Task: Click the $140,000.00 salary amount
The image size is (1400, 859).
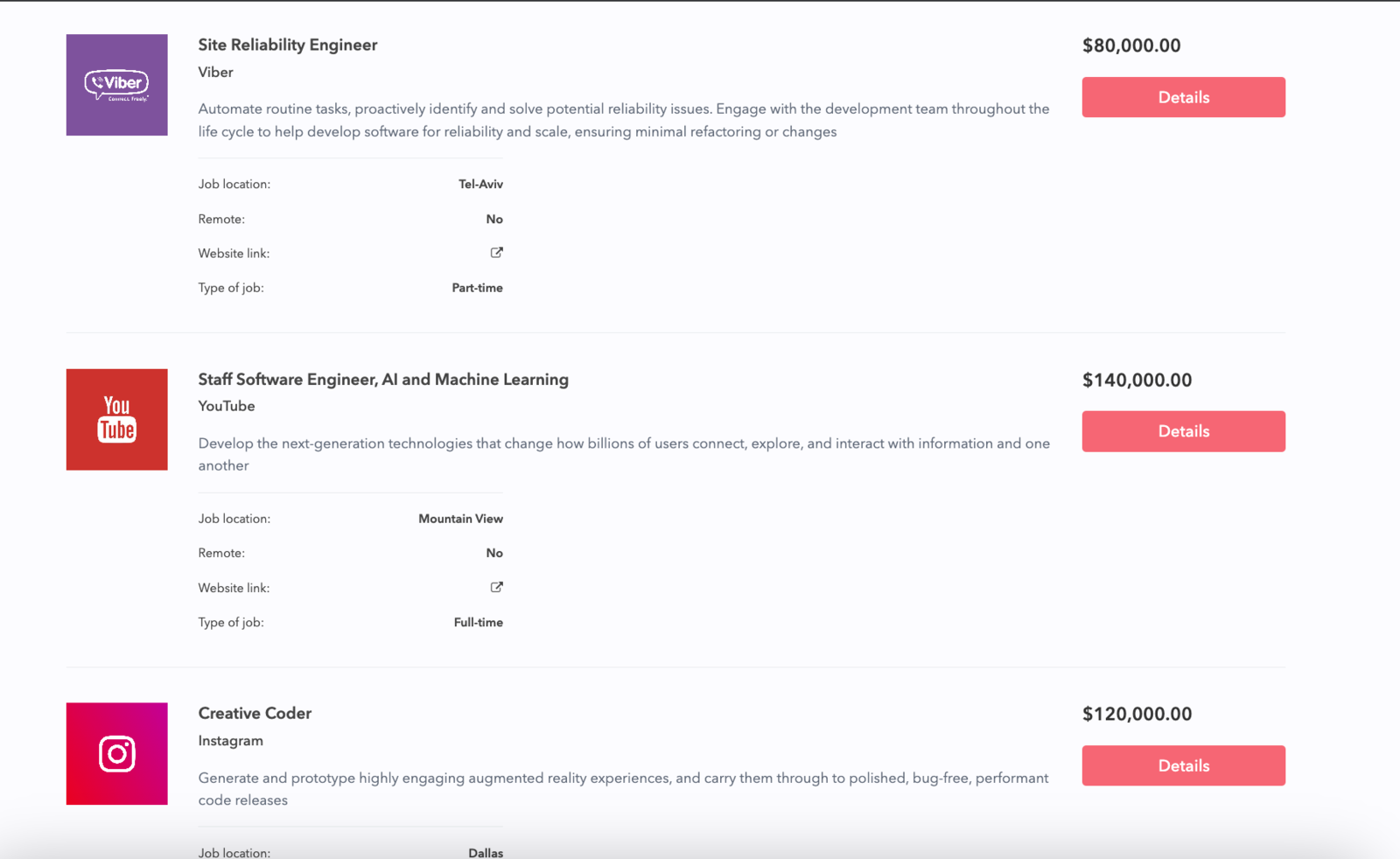Action: (x=1136, y=380)
